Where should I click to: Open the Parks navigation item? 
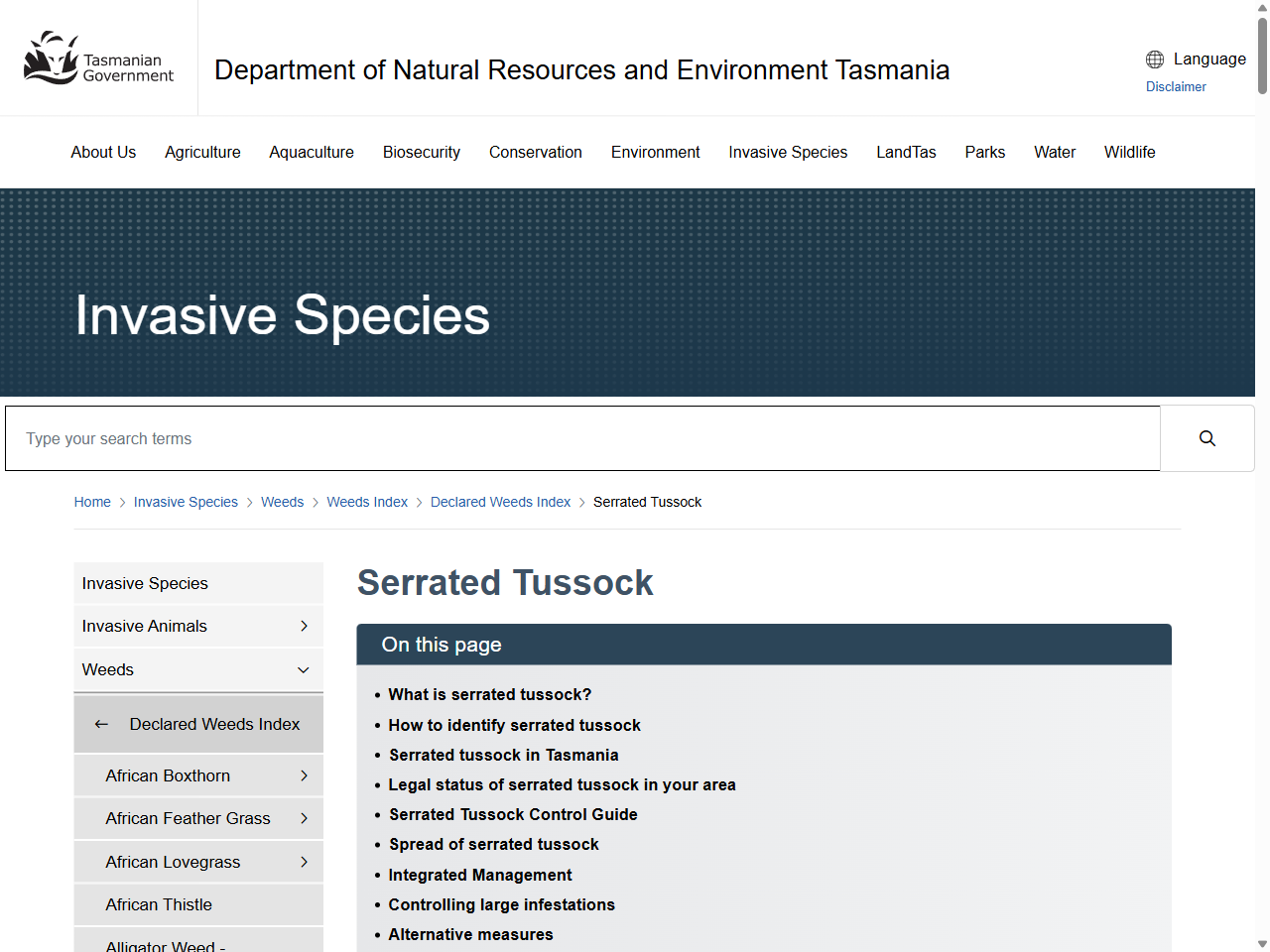(984, 152)
